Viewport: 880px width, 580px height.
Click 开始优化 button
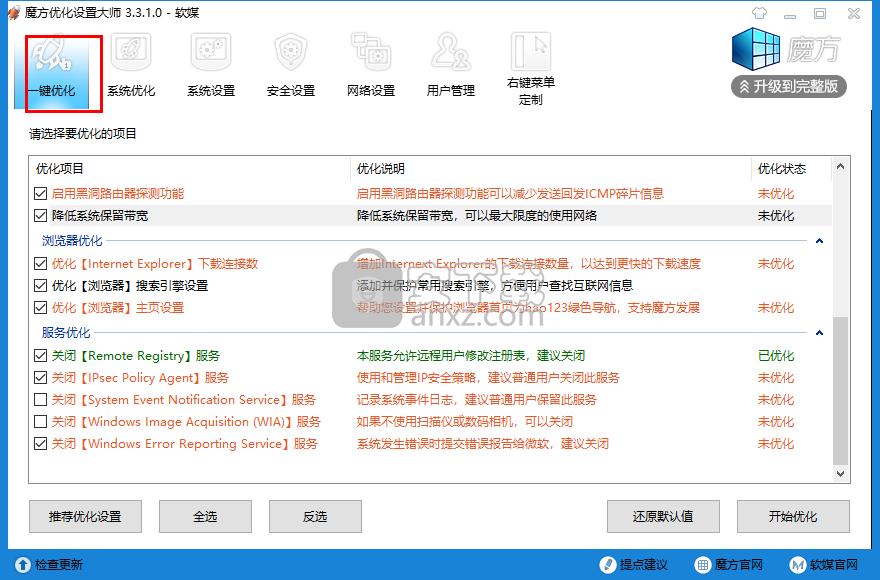coord(793,517)
